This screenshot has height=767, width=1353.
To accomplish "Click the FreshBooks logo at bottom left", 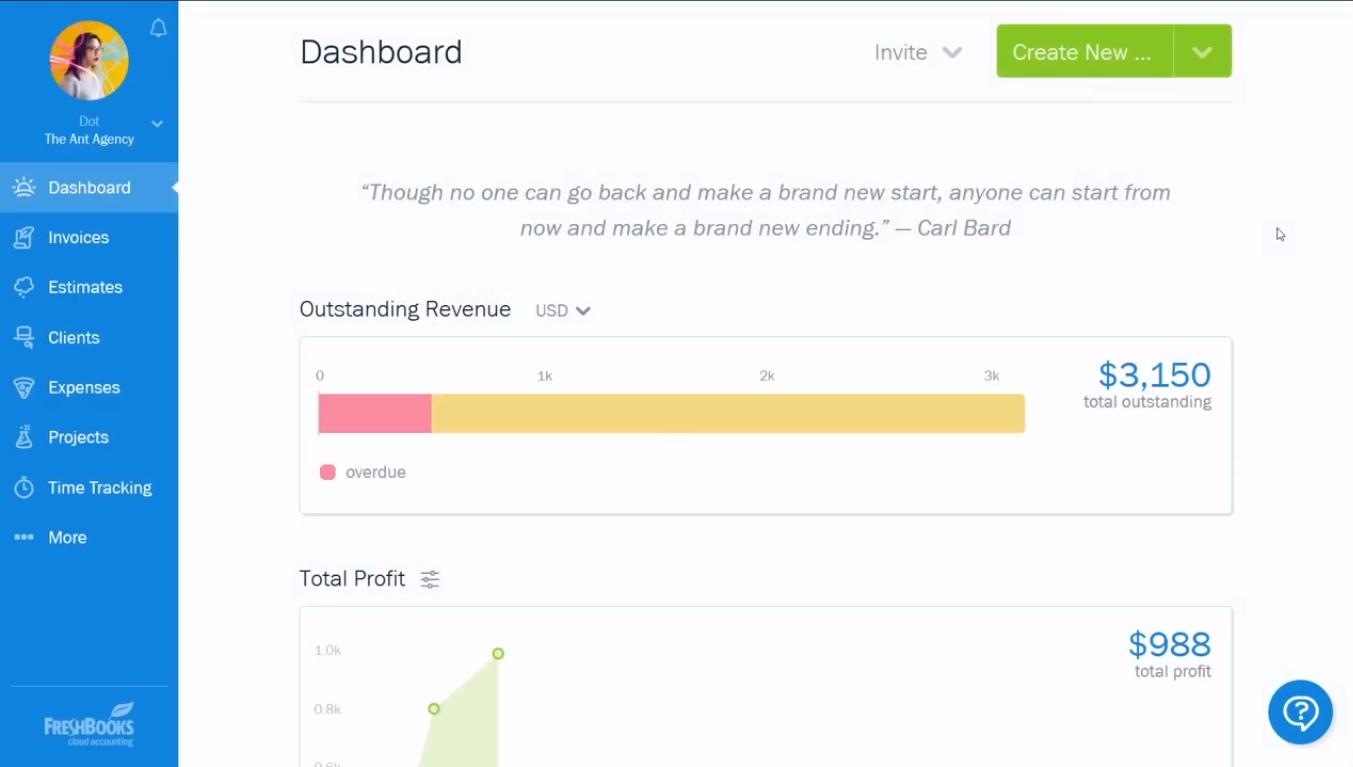I will (89, 722).
